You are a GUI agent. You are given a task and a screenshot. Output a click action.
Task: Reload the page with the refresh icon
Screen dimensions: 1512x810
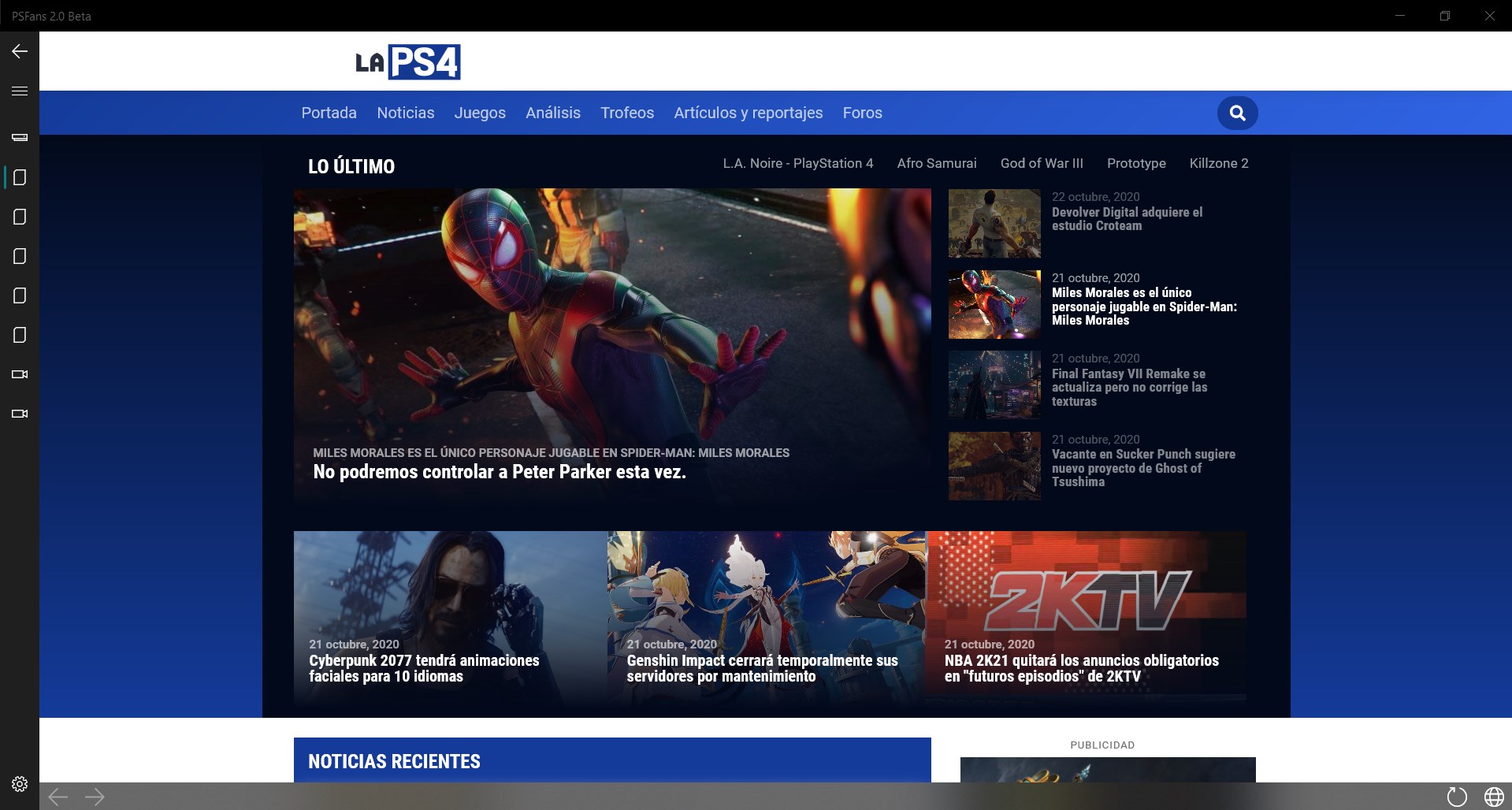[x=1457, y=797]
